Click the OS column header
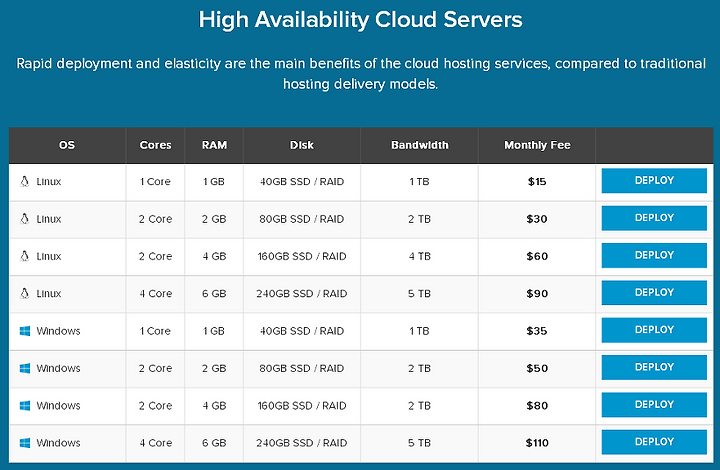Image resolution: width=720 pixels, height=470 pixels. pyautogui.click(x=67, y=145)
